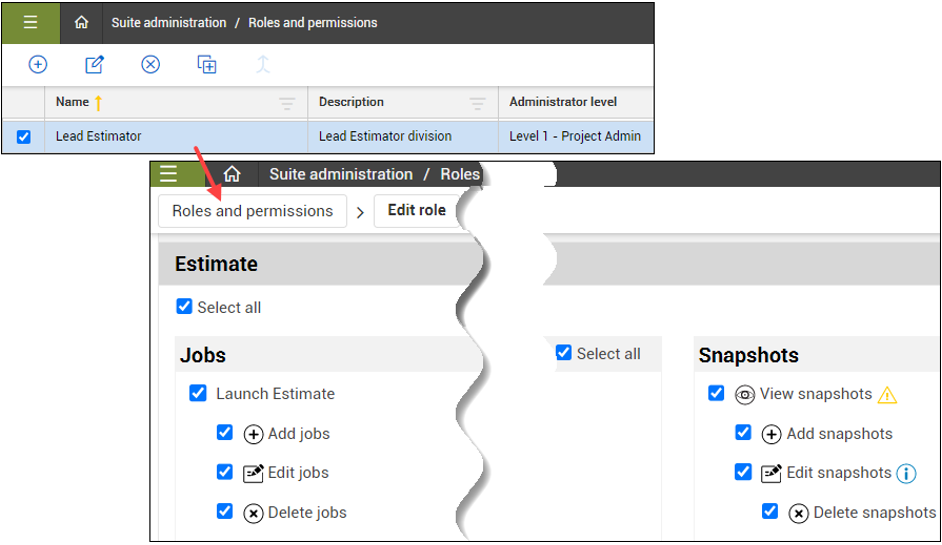Select the Roles and permissions breadcrumb tab
This screenshot has width=942, height=545.
click(252, 211)
